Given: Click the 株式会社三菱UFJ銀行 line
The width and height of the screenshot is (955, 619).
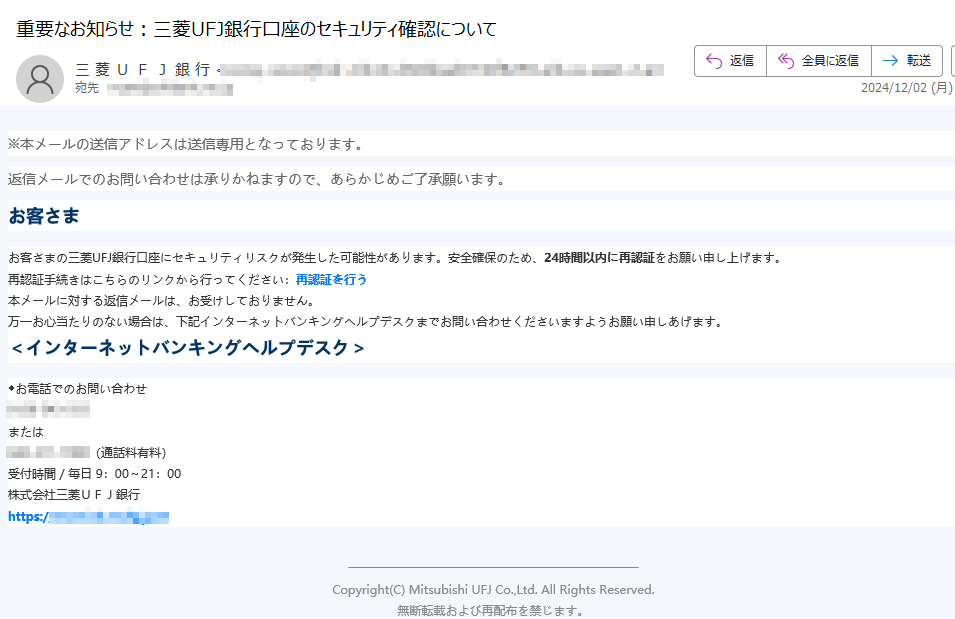Looking at the screenshot, I should click(x=74, y=495).
